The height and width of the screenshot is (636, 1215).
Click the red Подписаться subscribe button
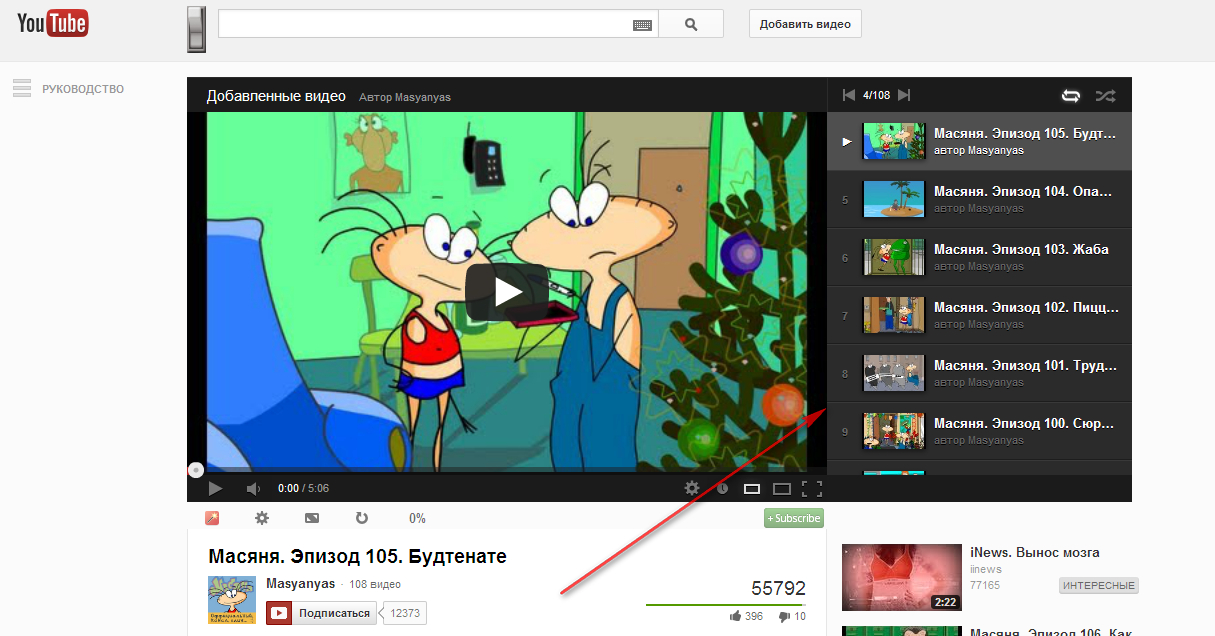pos(322,613)
